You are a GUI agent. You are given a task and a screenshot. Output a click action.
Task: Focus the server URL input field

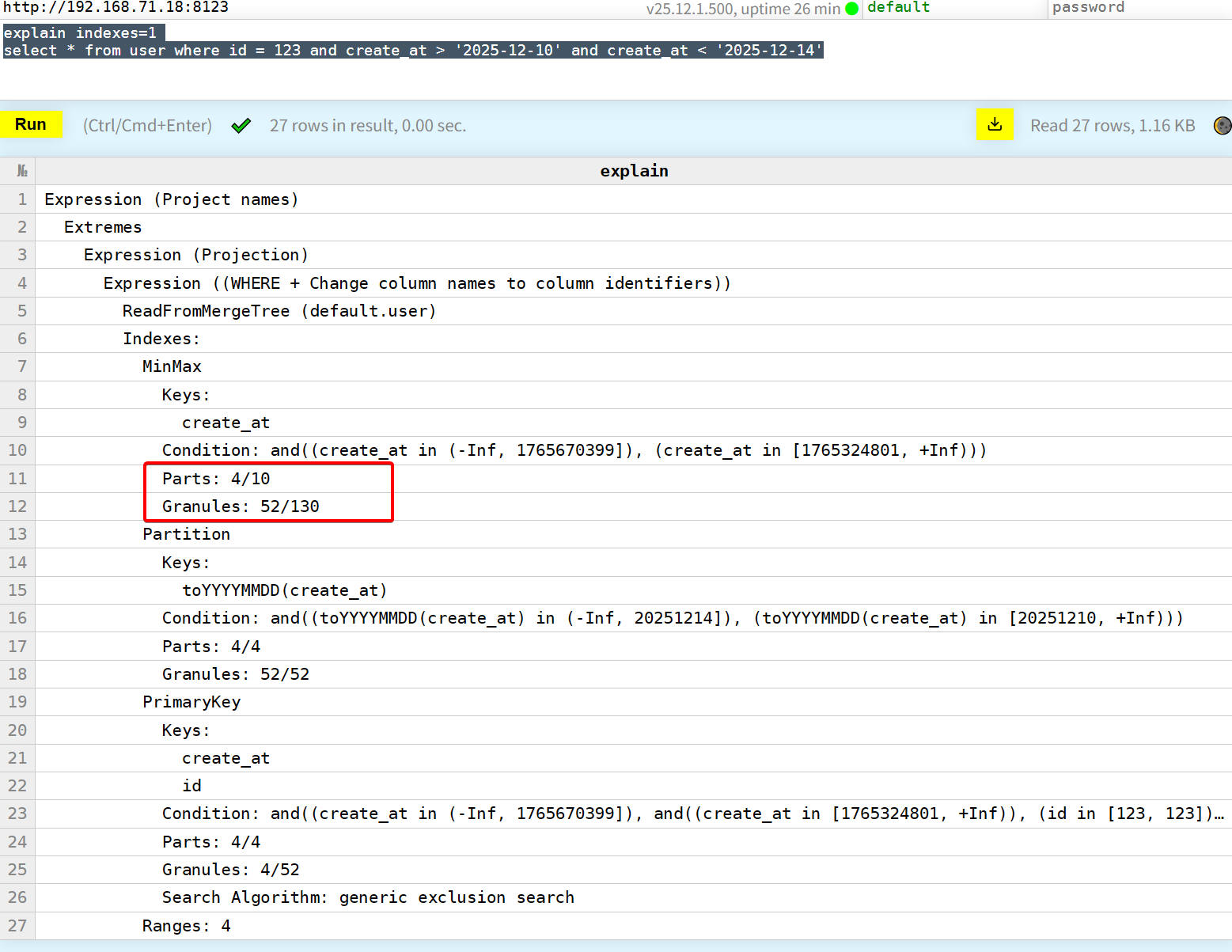(317, 8)
